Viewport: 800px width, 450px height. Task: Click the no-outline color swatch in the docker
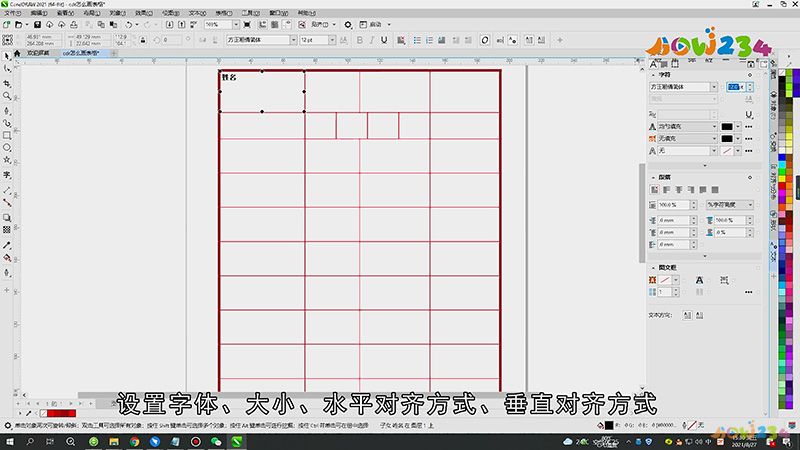tap(727, 151)
